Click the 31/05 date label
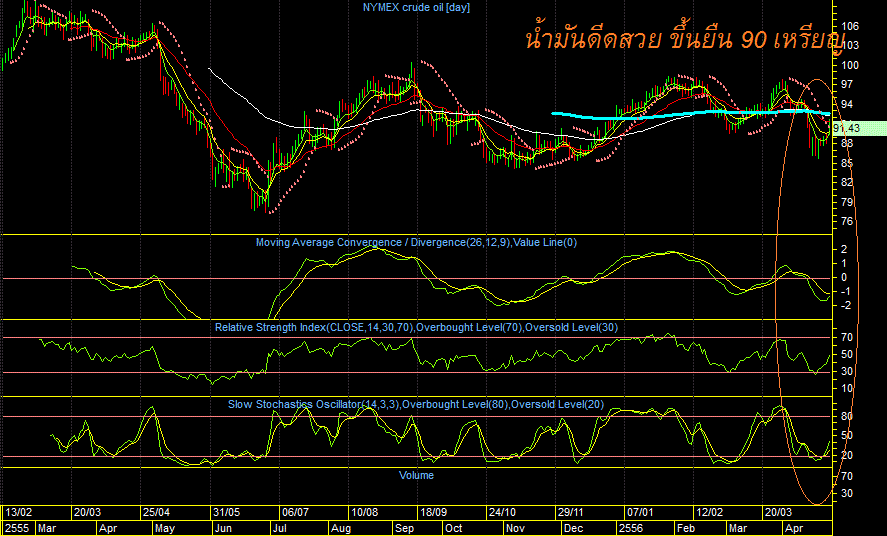This screenshot has width=887, height=536. 226,512
